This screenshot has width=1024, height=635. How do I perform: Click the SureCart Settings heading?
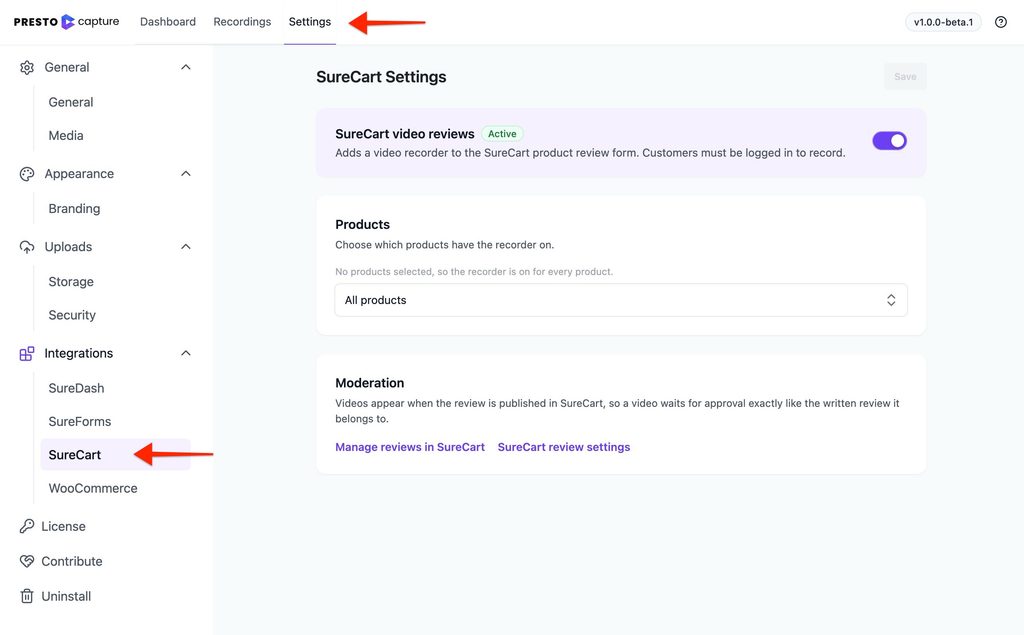(x=381, y=77)
